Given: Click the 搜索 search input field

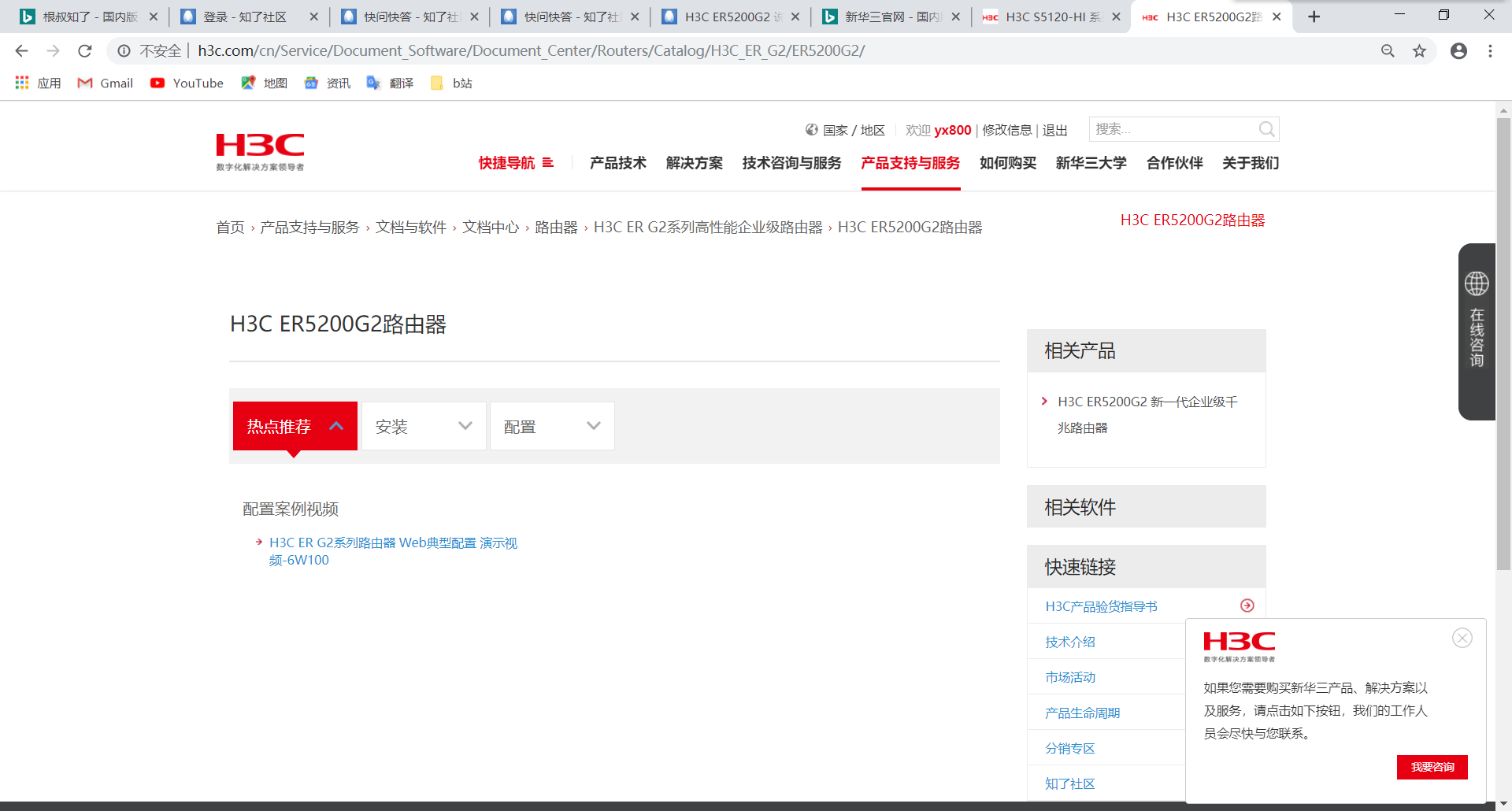Looking at the screenshot, I should tap(1173, 129).
